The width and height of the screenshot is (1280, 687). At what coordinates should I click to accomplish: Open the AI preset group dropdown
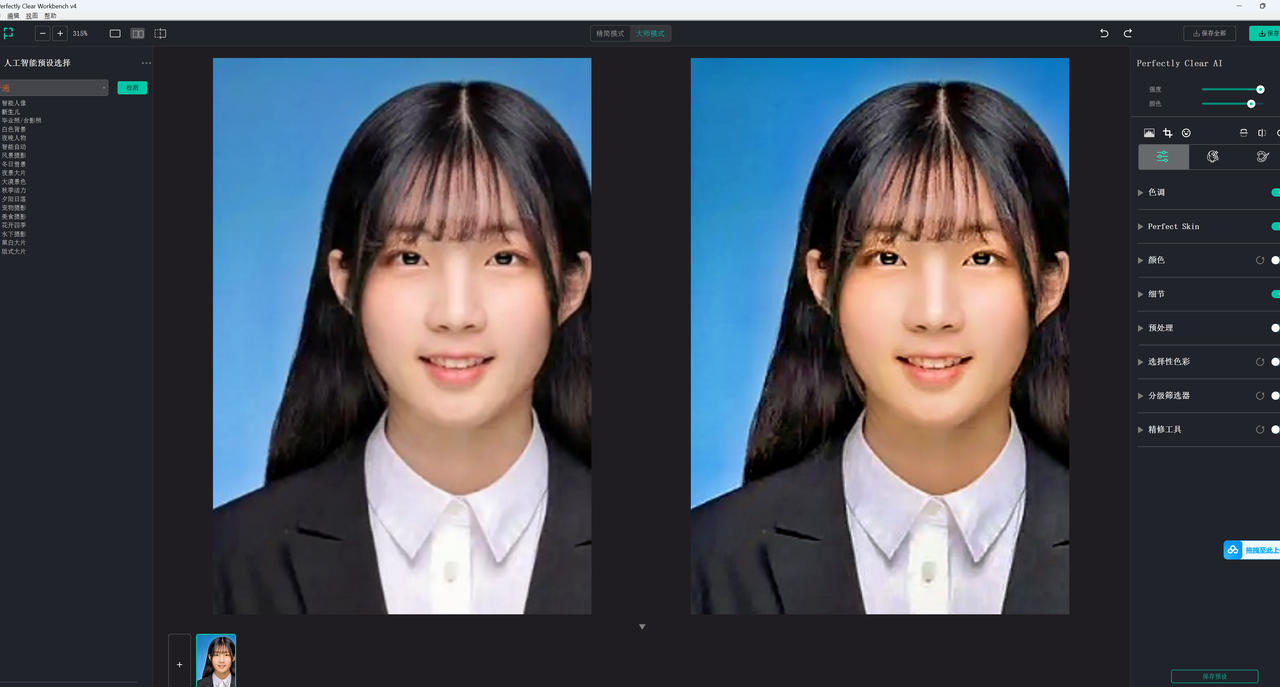pyautogui.click(x=54, y=88)
